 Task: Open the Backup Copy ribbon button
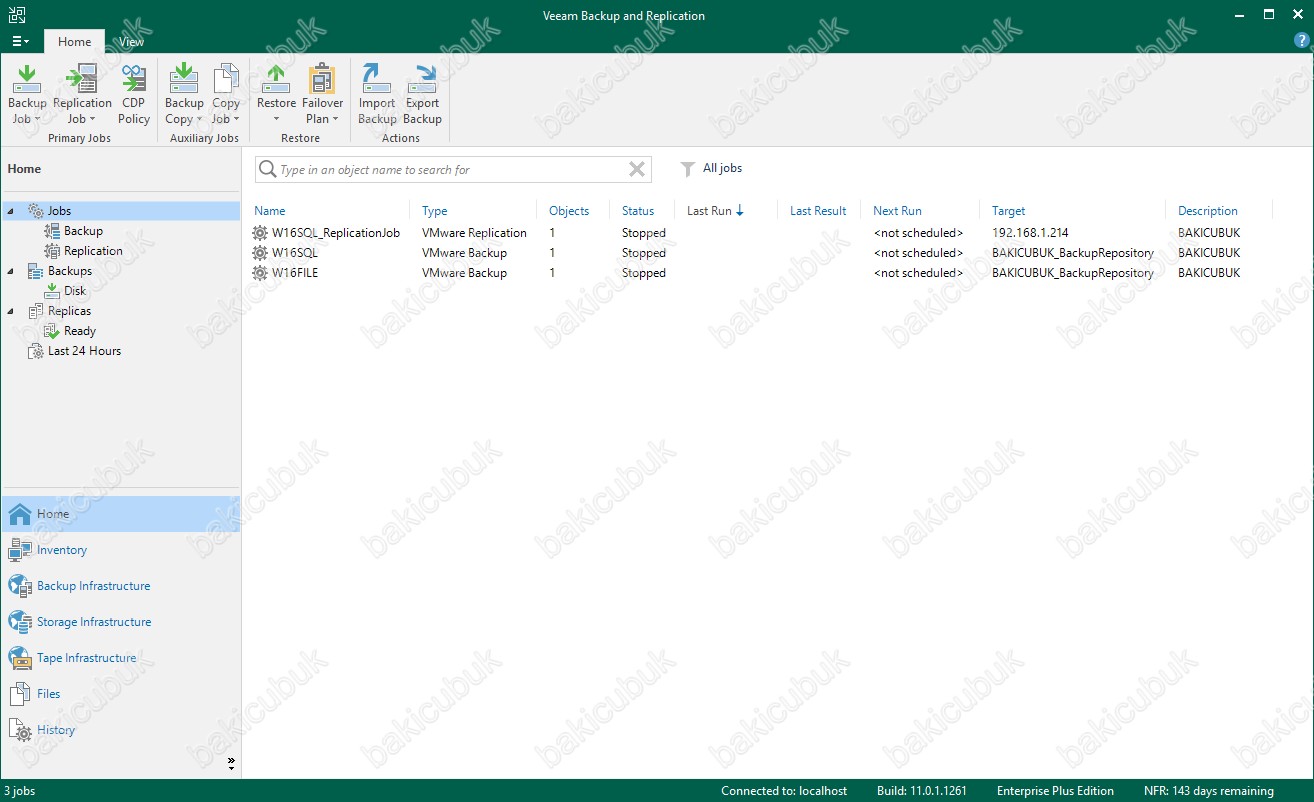point(184,95)
